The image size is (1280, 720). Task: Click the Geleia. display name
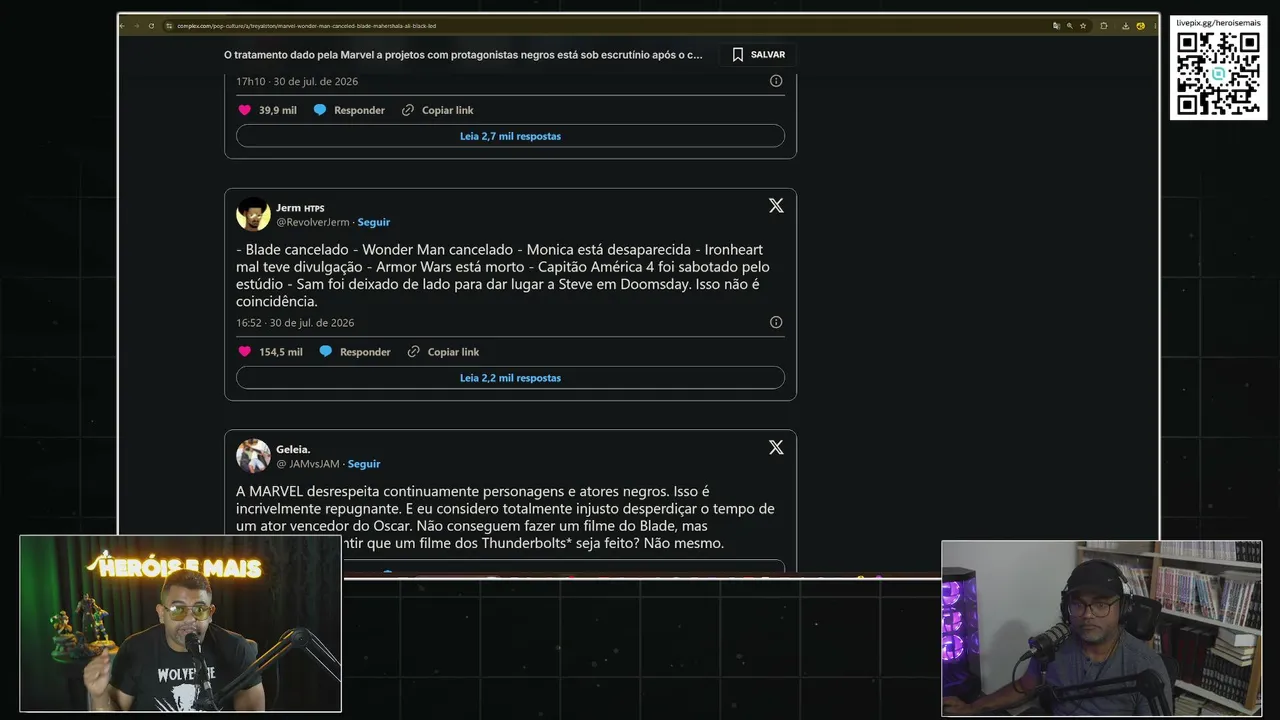pos(293,450)
